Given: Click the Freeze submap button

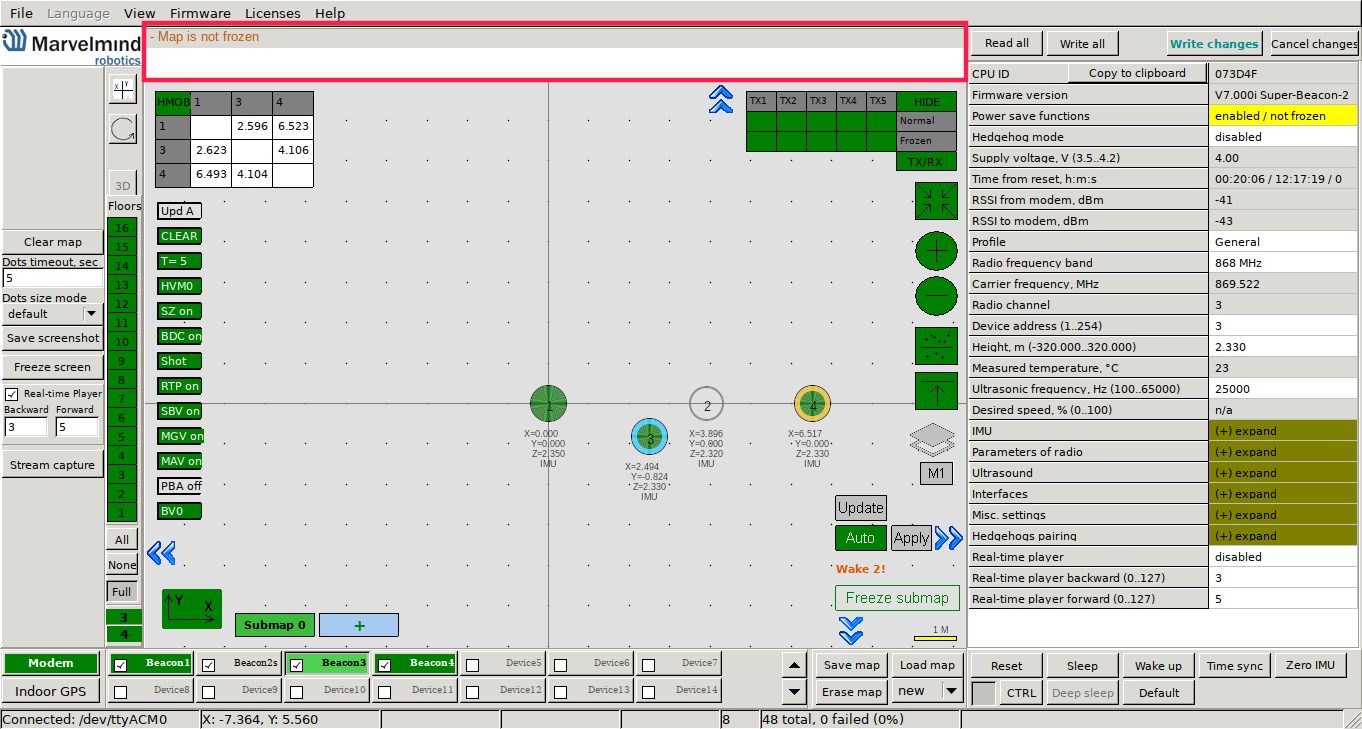Looking at the screenshot, I should tap(897, 598).
